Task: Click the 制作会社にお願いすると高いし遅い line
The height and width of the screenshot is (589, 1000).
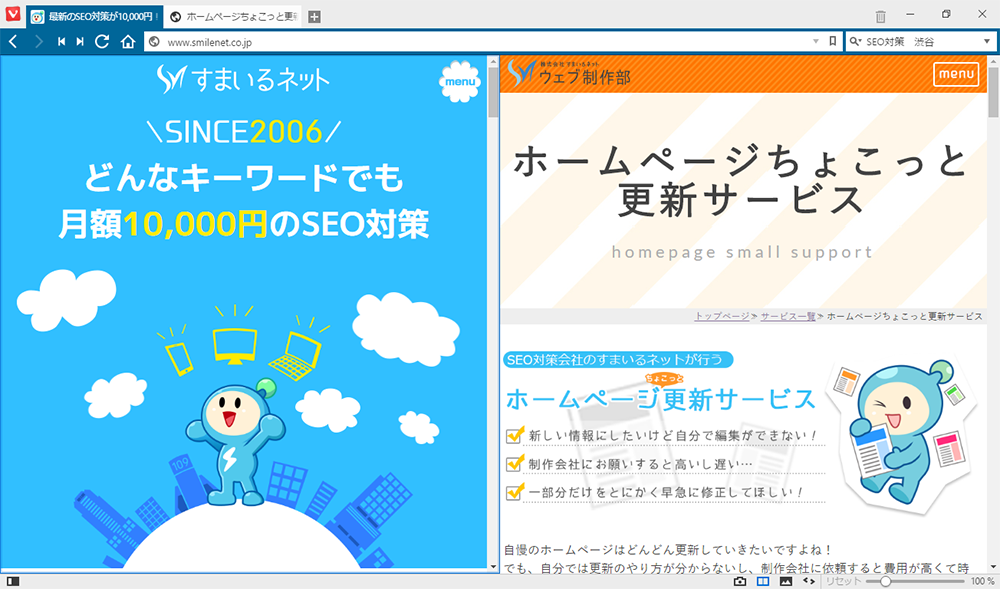Action: pos(640,464)
